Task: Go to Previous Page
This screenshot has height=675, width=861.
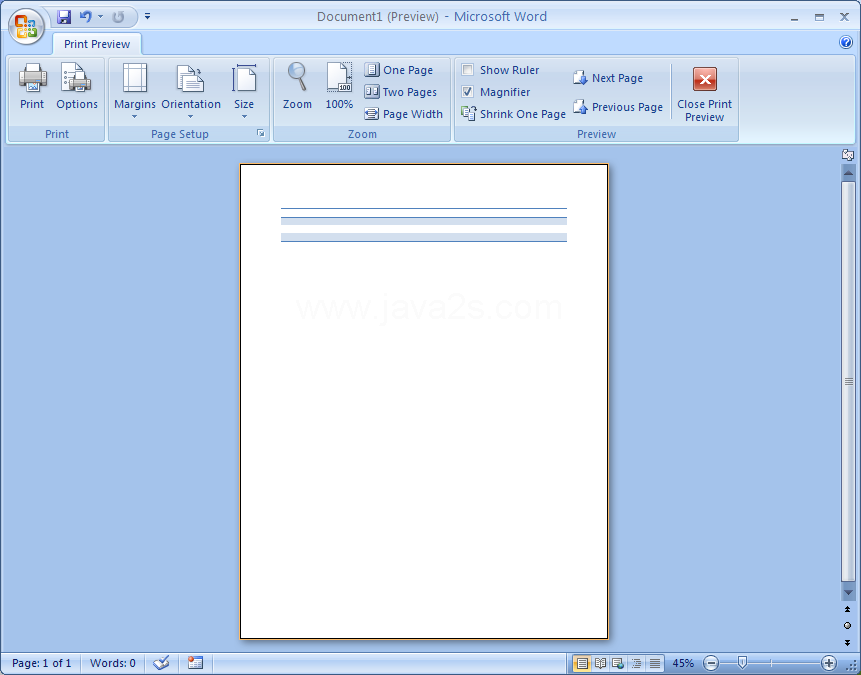Action: 618,107
